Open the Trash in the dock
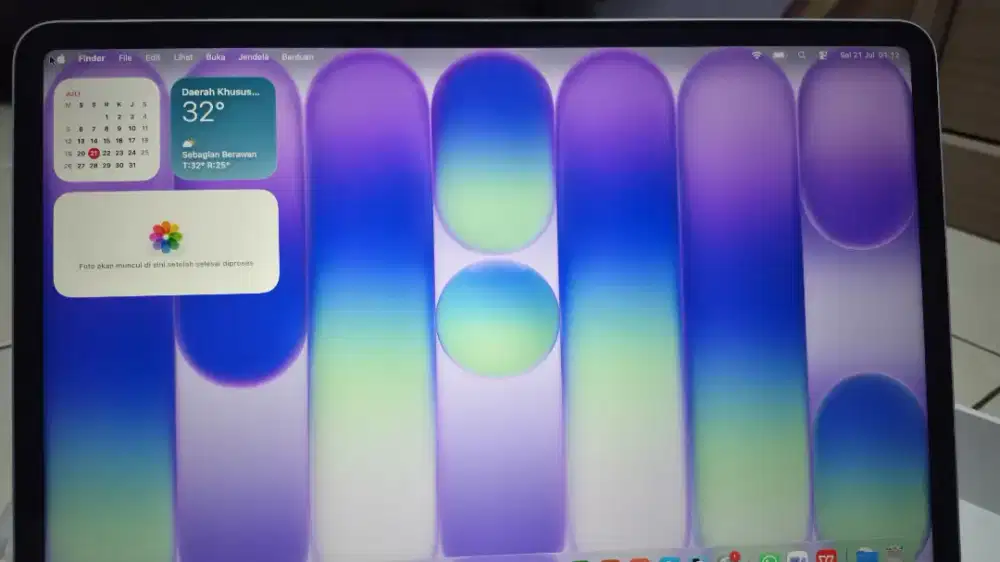The height and width of the screenshot is (562, 1000). [x=895, y=554]
